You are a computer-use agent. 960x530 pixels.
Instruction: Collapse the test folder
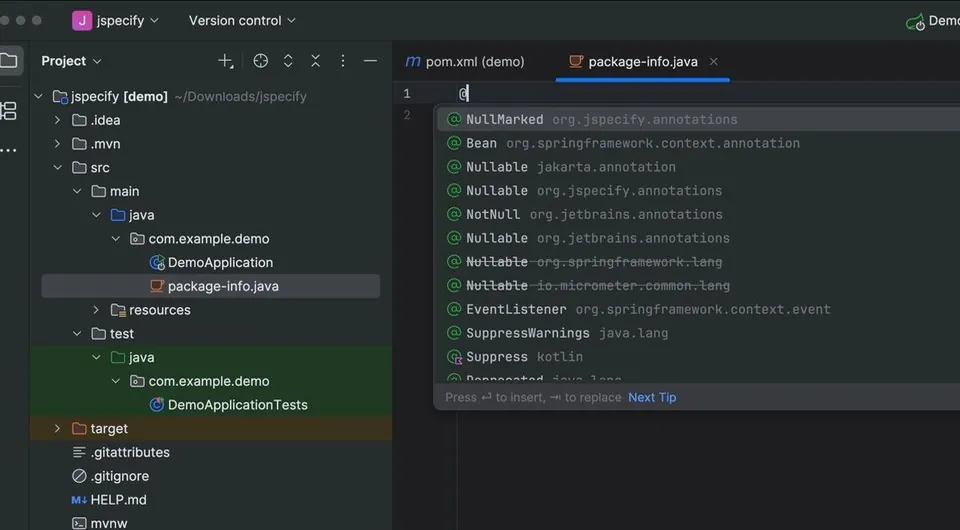[x=77, y=334]
